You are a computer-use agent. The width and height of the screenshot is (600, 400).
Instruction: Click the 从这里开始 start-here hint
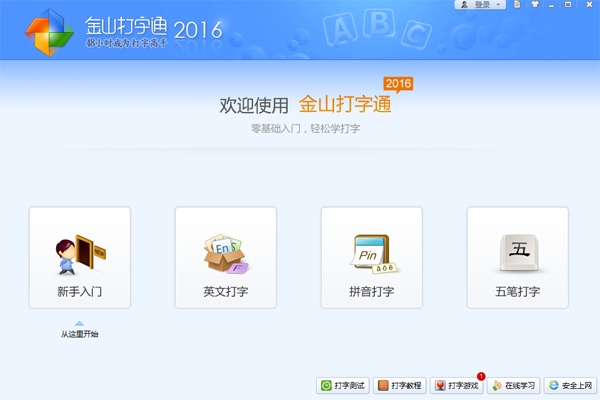coord(79,333)
